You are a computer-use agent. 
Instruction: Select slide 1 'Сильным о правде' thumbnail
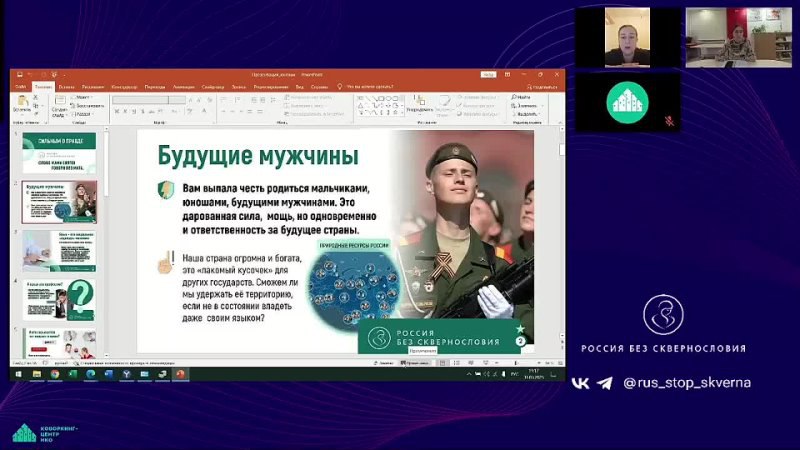(x=59, y=153)
